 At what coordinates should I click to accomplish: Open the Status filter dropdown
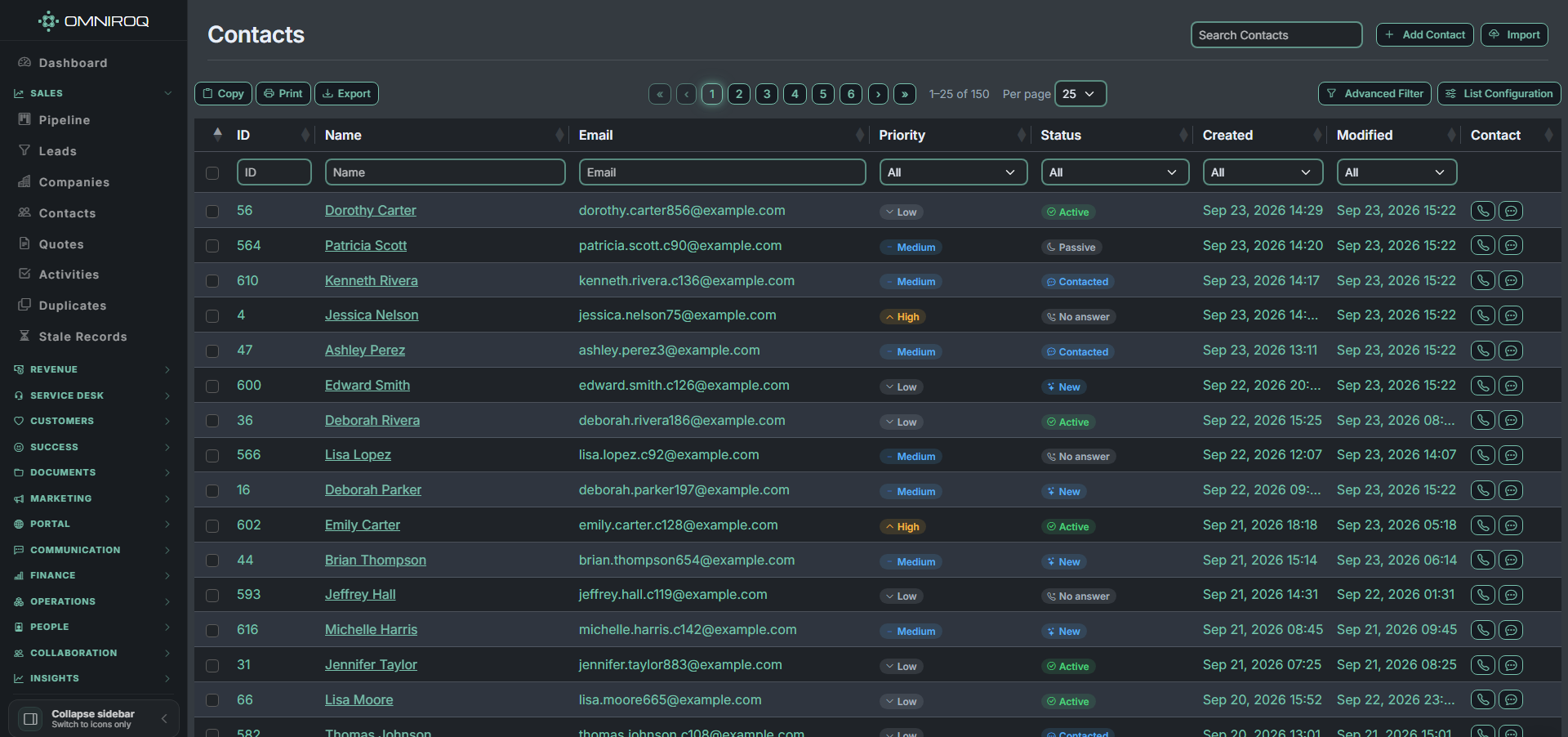click(x=1115, y=172)
